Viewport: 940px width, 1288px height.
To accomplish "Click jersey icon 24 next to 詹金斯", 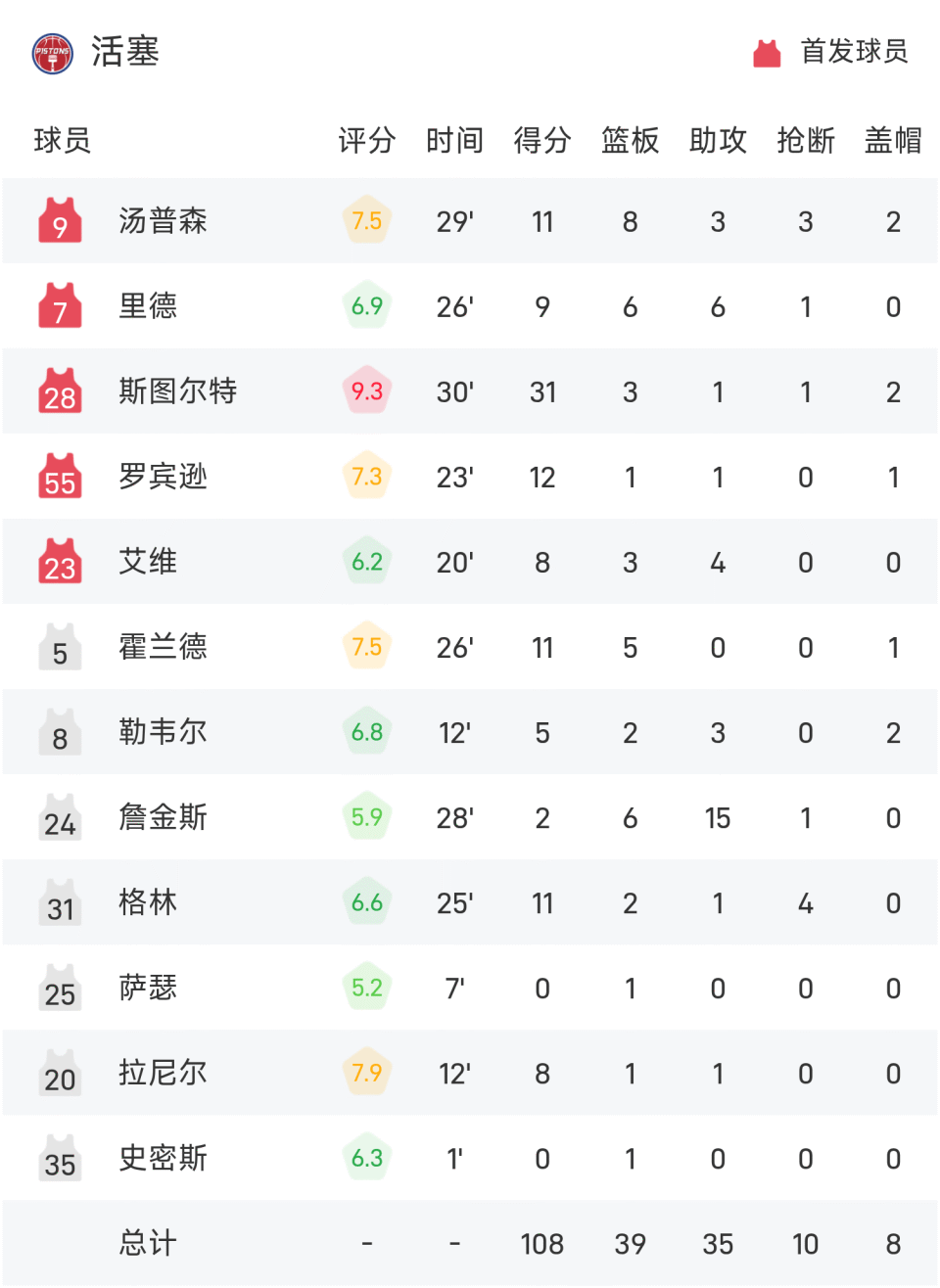I will pyautogui.click(x=60, y=817).
